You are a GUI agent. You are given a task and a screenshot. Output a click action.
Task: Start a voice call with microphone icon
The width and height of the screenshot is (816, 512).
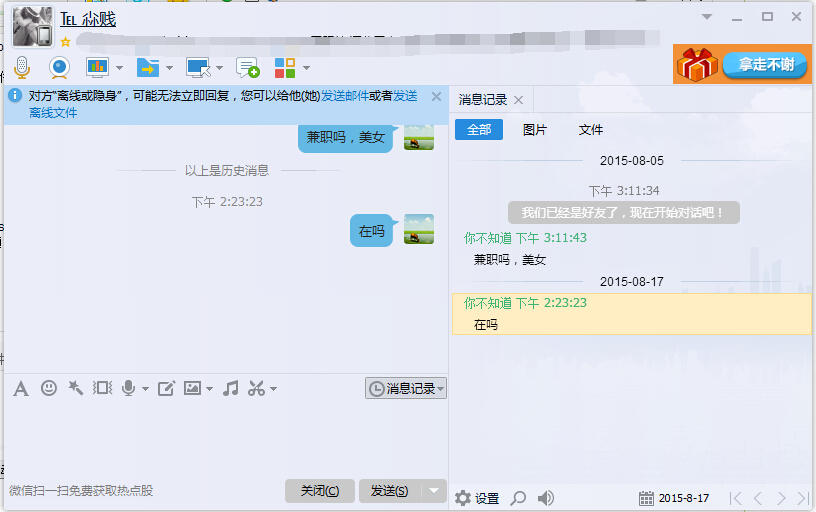(x=22, y=67)
